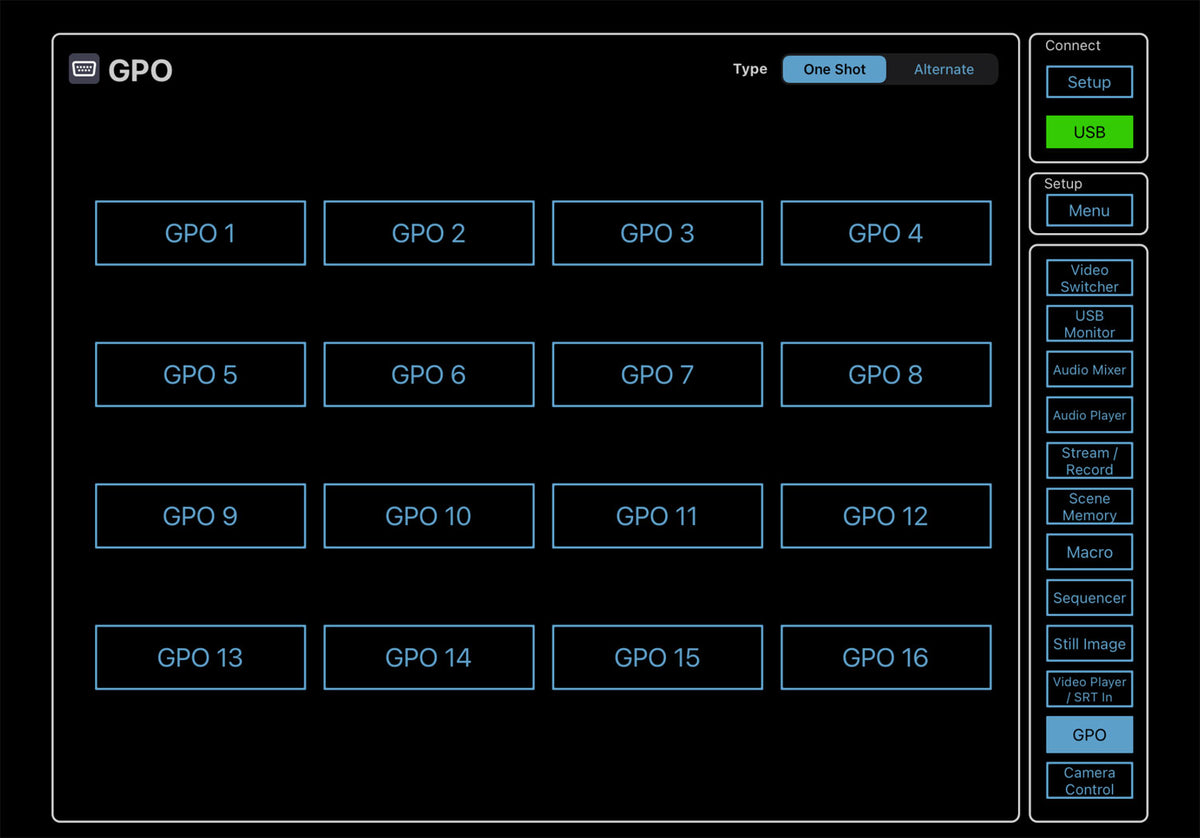Open the Setup Menu
Screen dimensions: 1200x838
pos(1089,211)
